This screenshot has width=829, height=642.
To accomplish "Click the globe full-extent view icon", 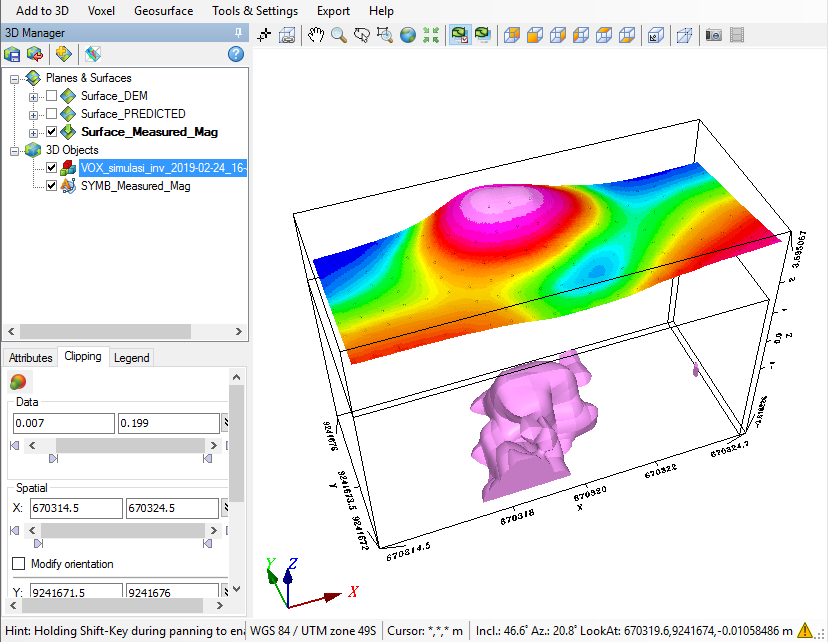I will click(408, 35).
